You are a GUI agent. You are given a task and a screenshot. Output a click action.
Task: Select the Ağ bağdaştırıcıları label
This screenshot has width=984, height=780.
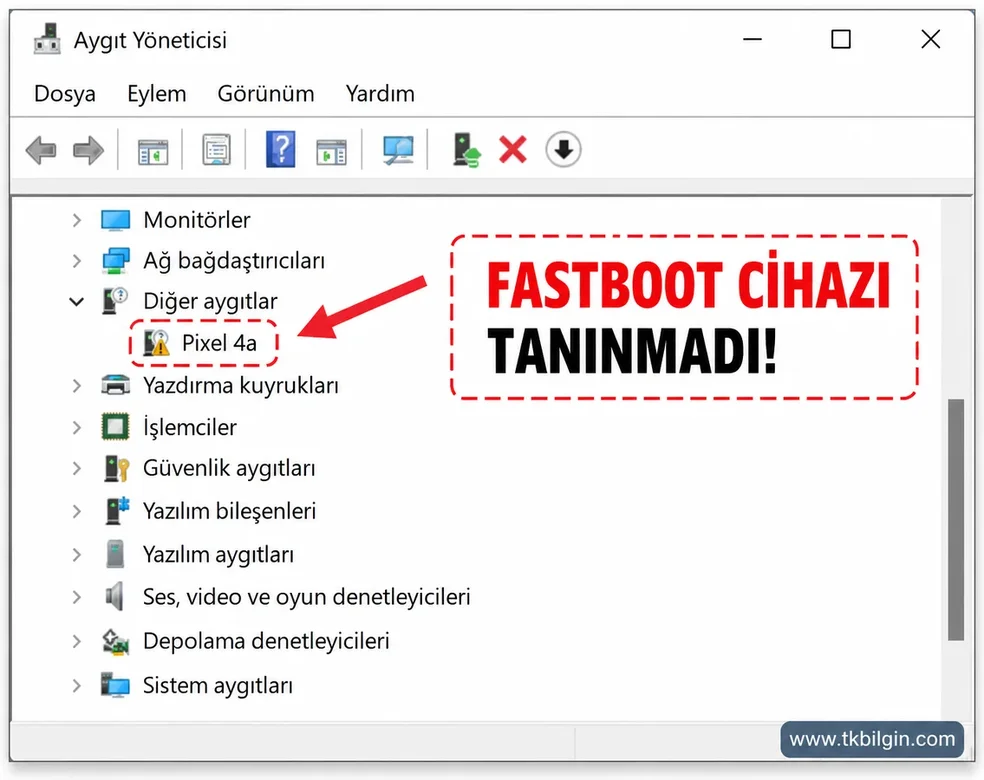coord(234,261)
